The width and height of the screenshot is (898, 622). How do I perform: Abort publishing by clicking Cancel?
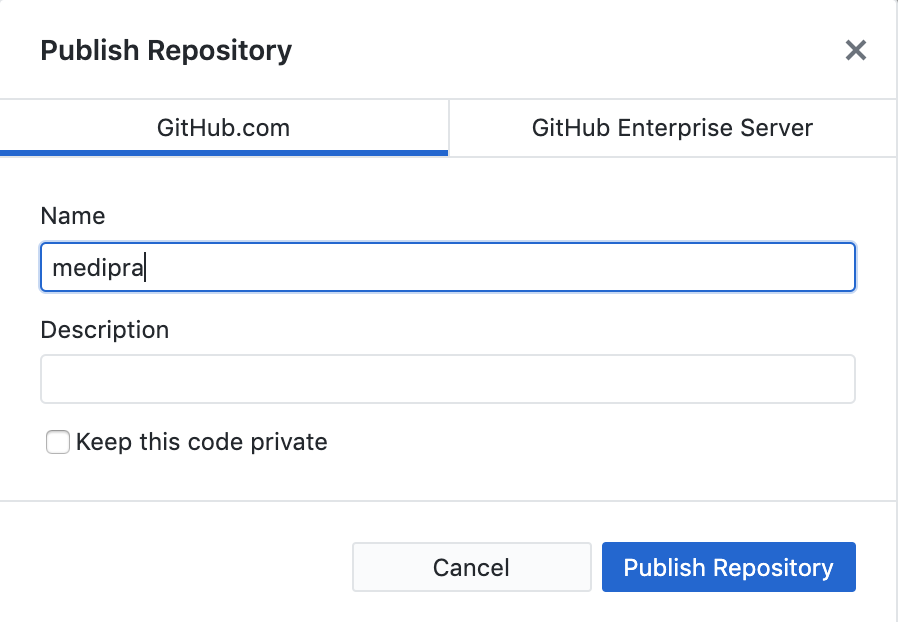coord(471,568)
